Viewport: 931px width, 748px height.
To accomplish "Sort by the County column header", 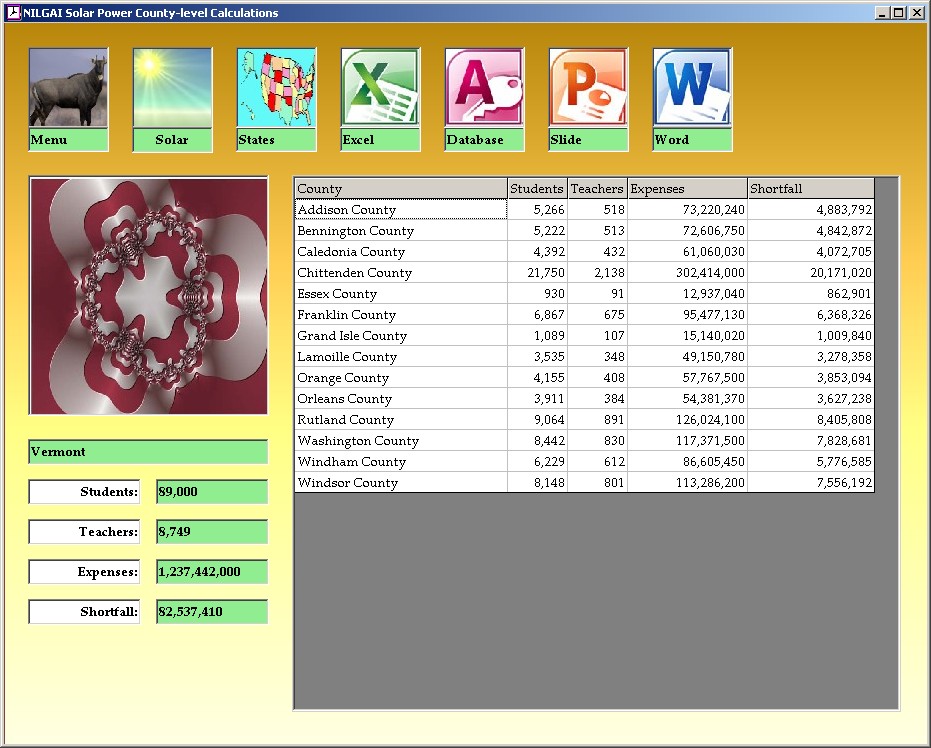I will coord(400,189).
